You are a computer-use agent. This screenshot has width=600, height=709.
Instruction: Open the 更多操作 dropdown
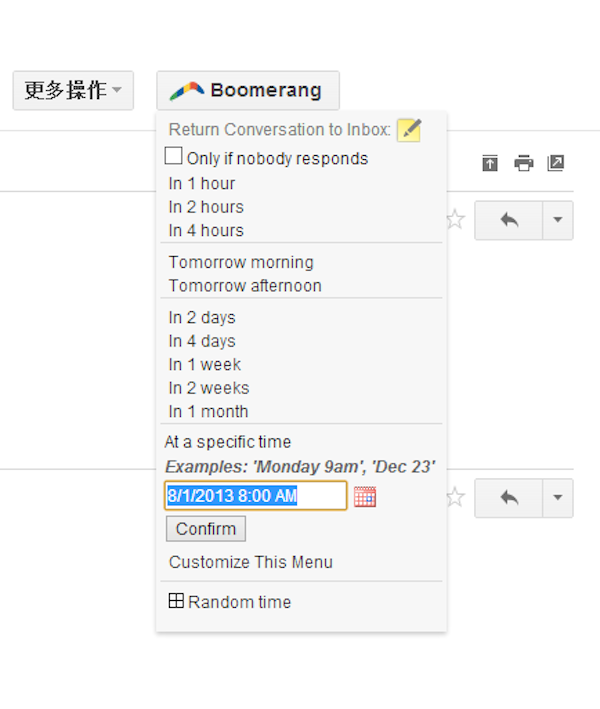click(73, 90)
